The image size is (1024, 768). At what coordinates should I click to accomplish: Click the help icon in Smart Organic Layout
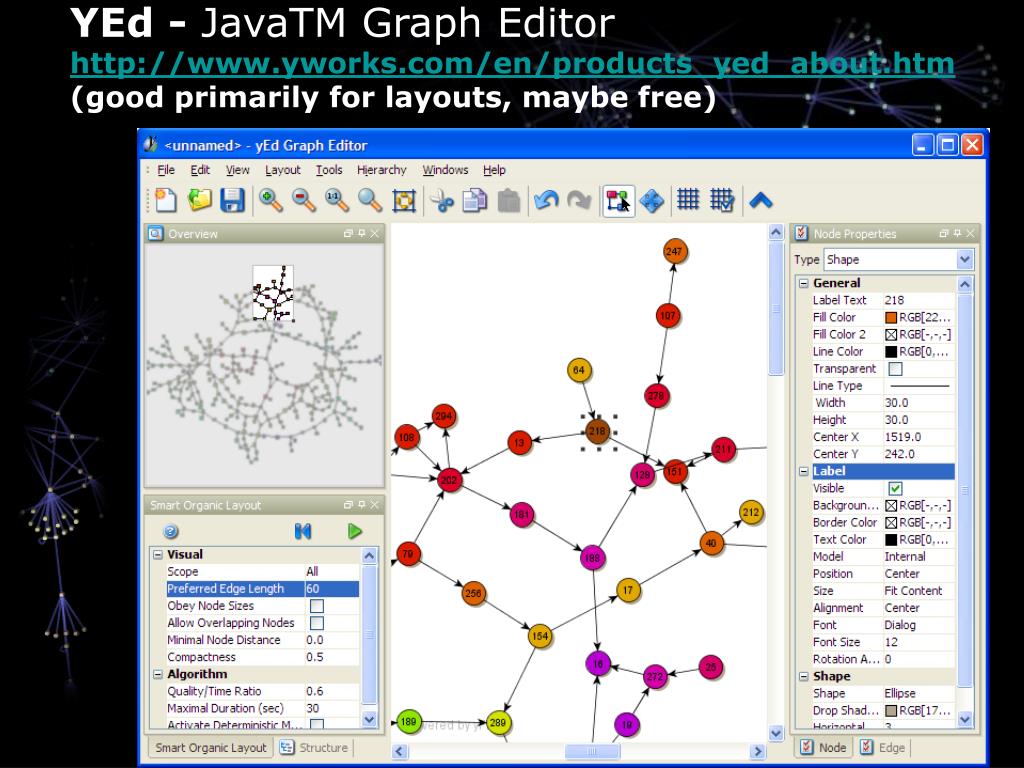tap(170, 532)
